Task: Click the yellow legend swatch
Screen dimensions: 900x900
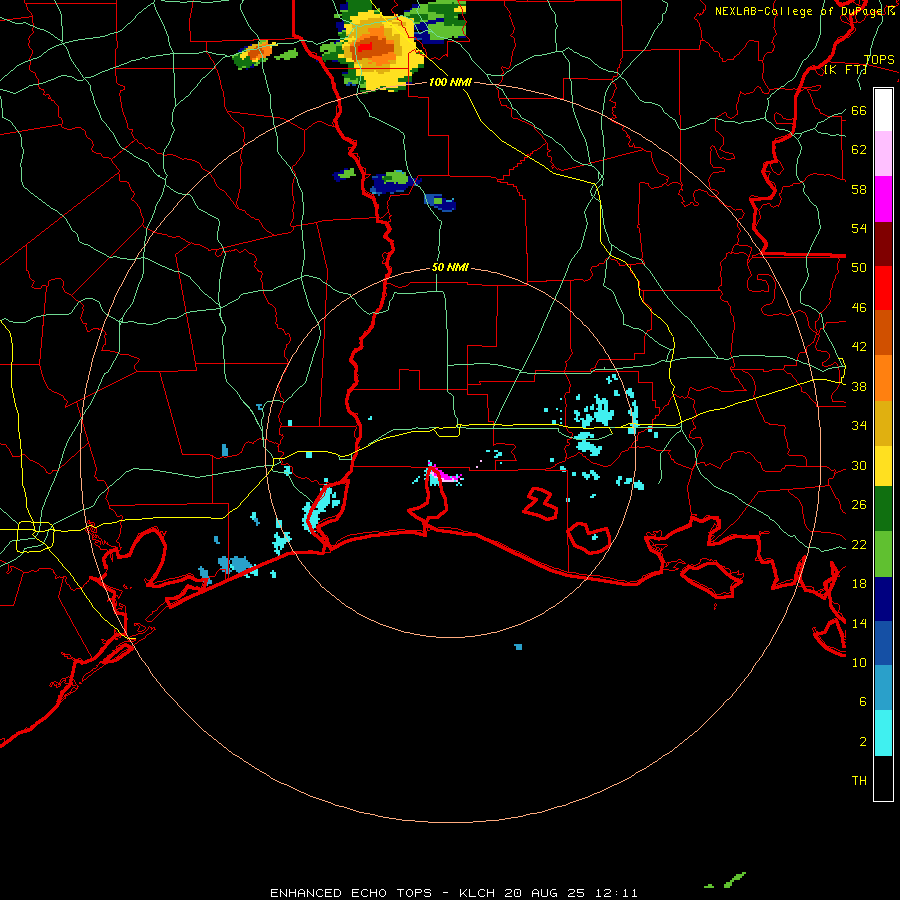Action: click(883, 465)
